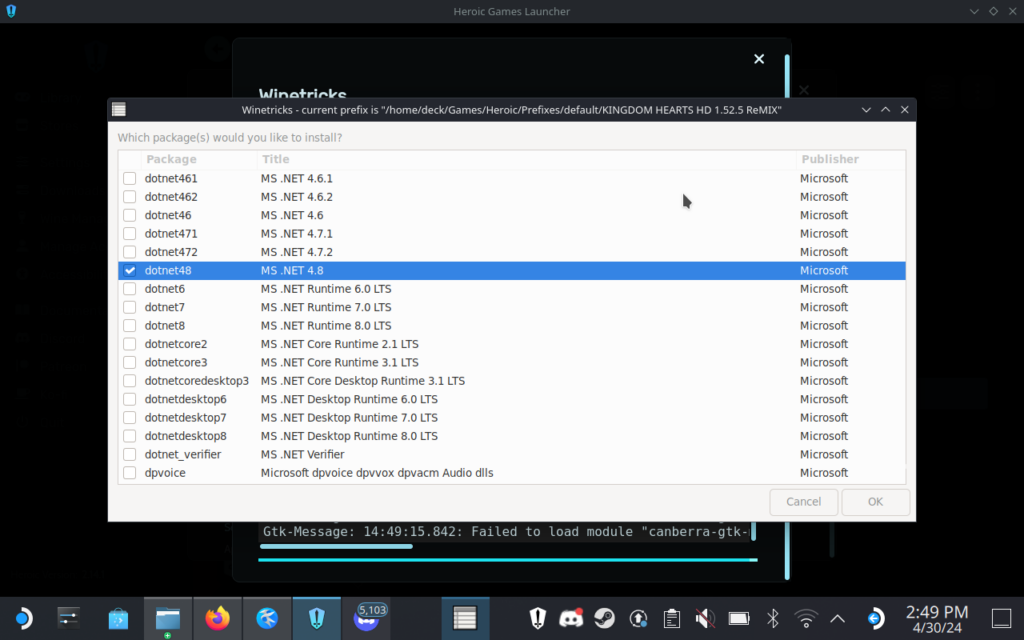1024x640 pixels.
Task: Open Steam tray icon
Action: click(x=605, y=618)
